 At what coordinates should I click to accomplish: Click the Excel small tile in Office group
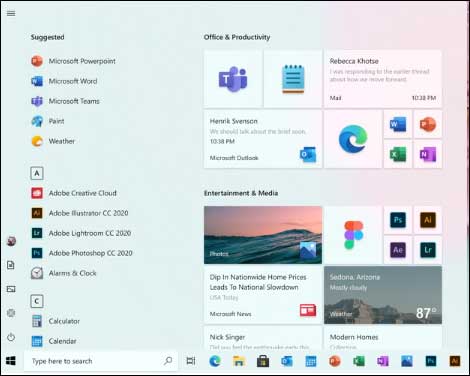(398, 154)
